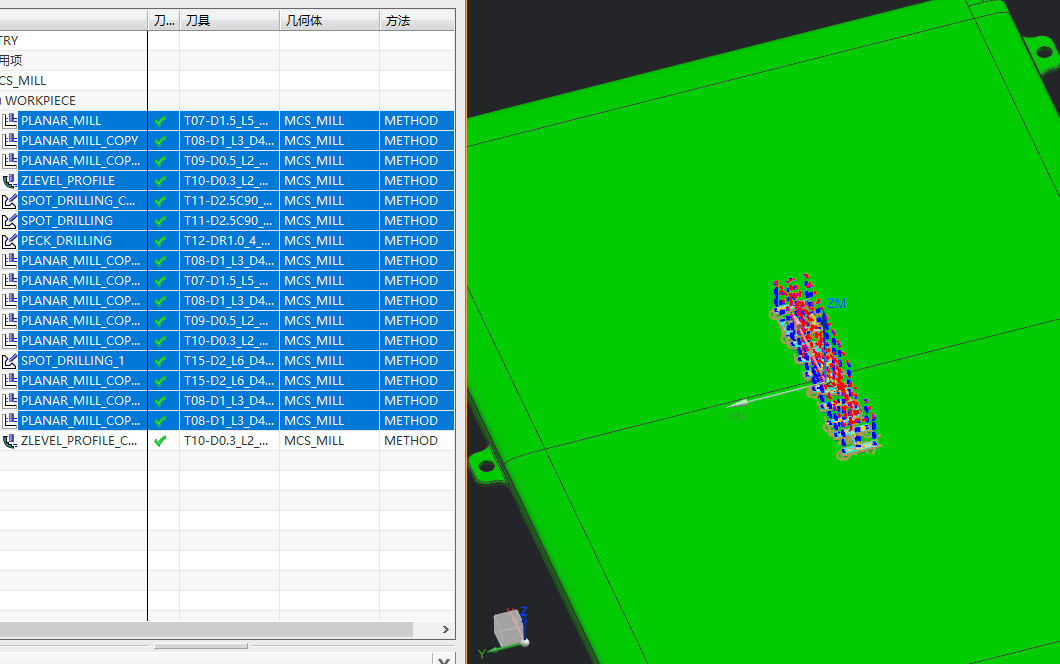Image resolution: width=1060 pixels, height=664 pixels.
Task: Click the ZM axis label in viewport
Action: [836, 304]
